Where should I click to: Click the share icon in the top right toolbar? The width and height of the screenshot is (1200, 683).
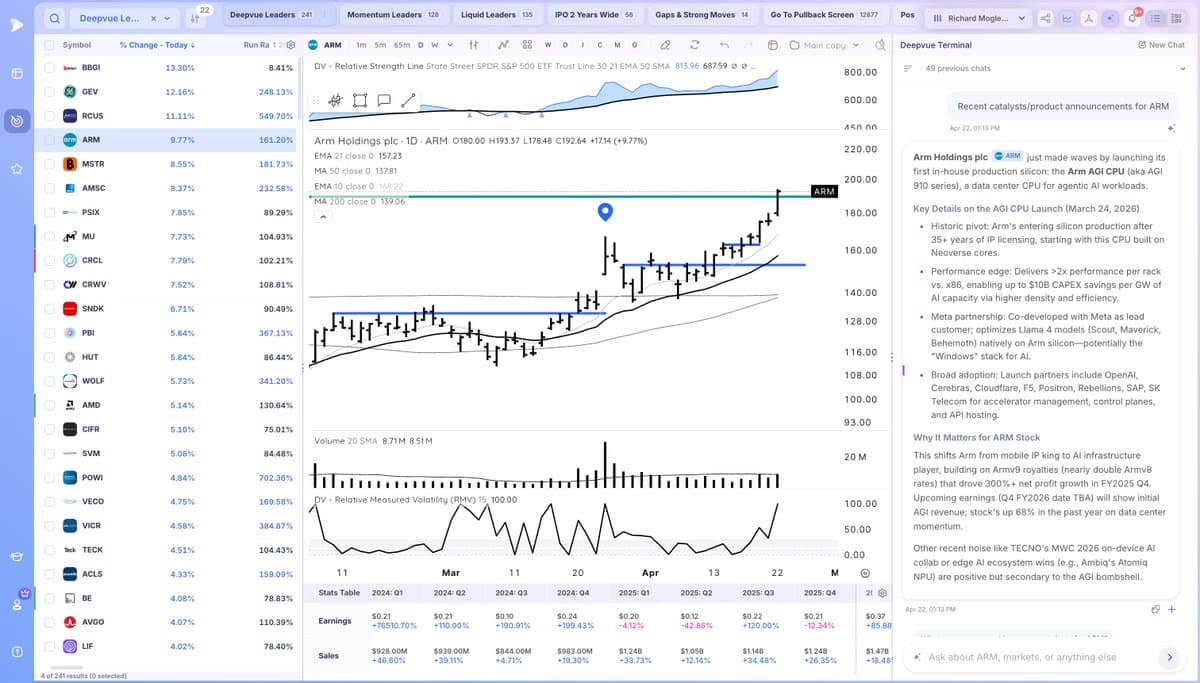[1046, 18]
